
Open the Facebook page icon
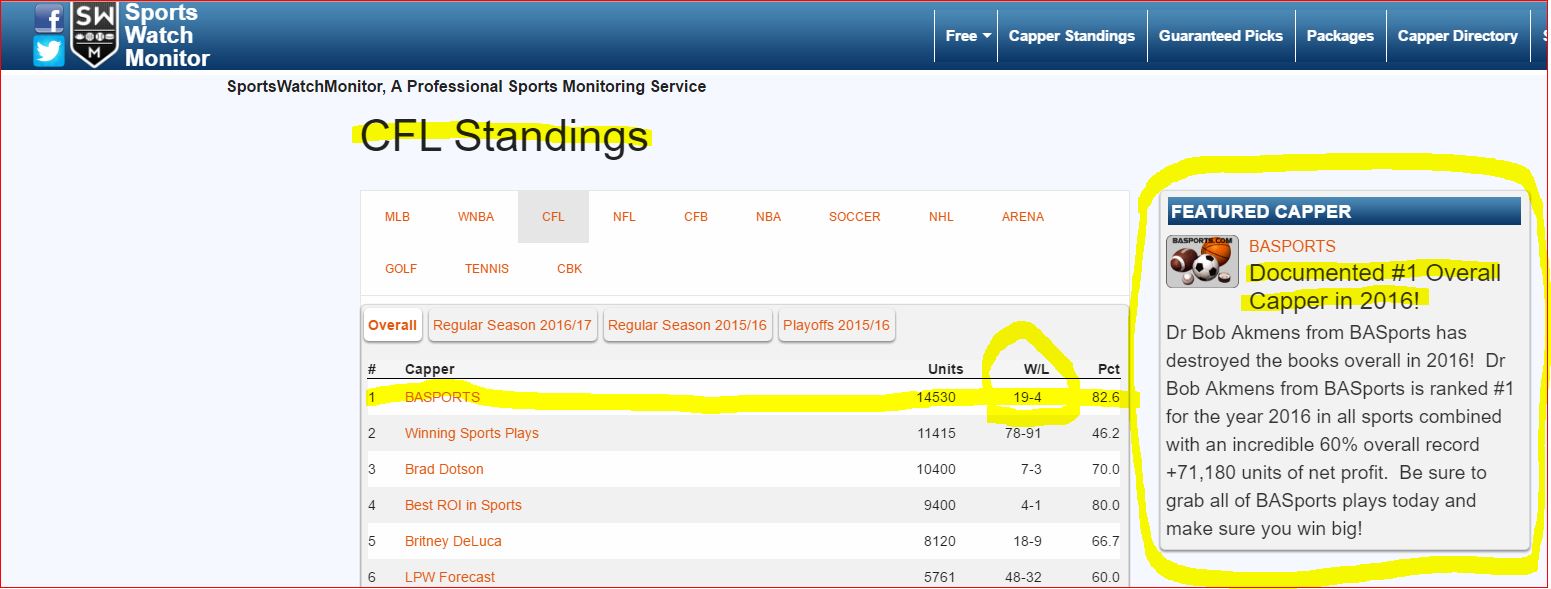pyautogui.click(x=49, y=17)
